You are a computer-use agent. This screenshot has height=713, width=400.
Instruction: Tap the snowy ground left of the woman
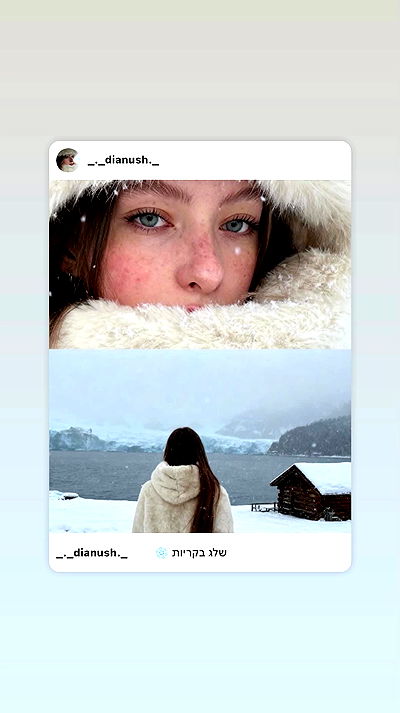click(x=91, y=515)
